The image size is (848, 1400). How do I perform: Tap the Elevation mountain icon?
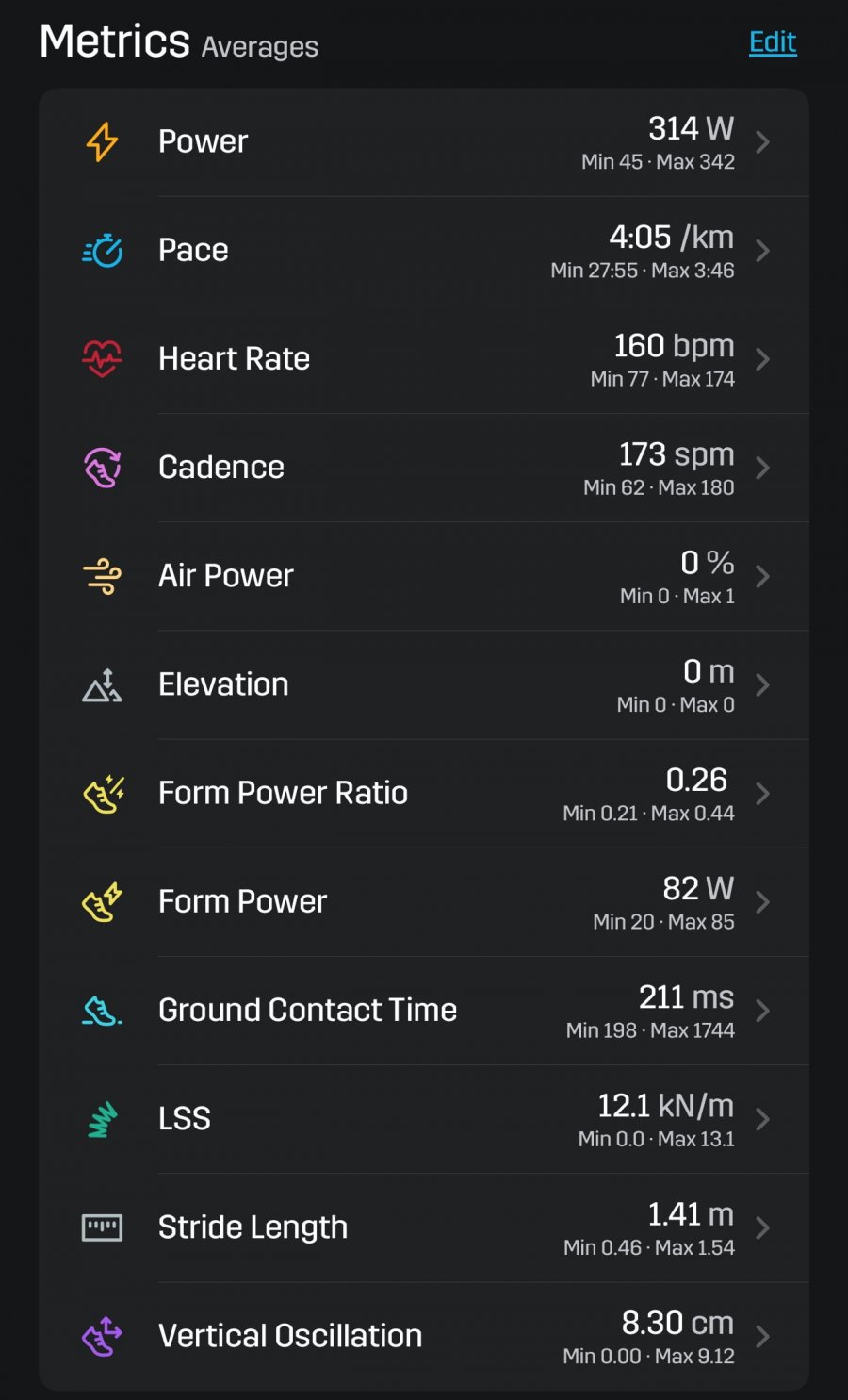click(x=102, y=685)
